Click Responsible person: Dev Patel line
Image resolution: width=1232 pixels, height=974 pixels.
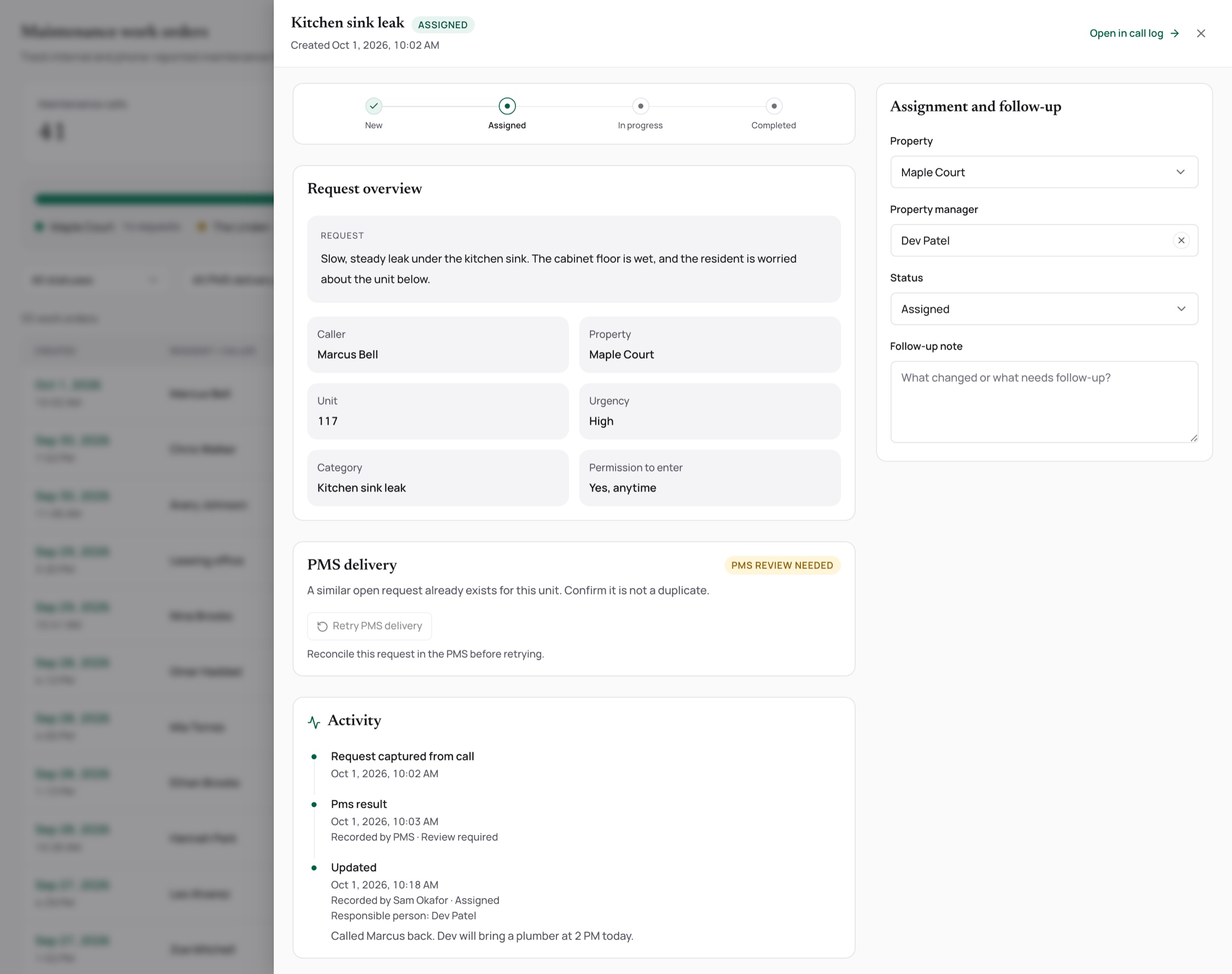403,916
